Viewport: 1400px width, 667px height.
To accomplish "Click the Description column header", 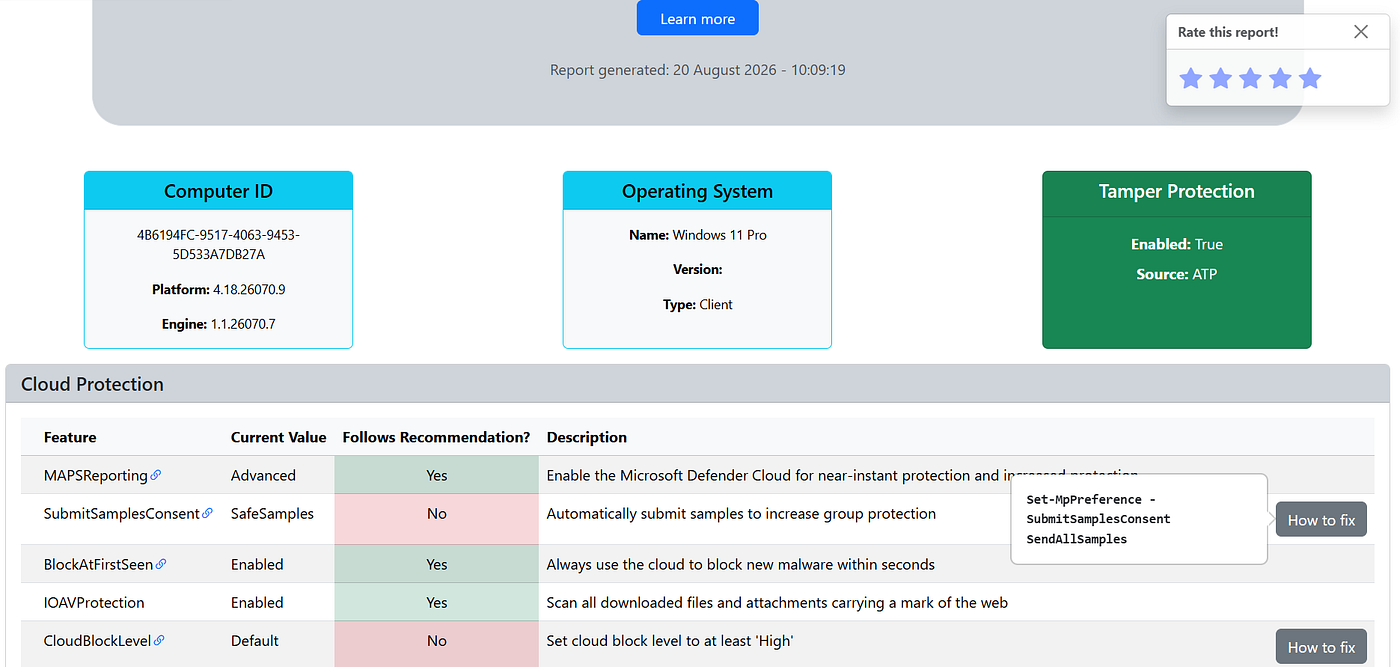I will tap(587, 437).
